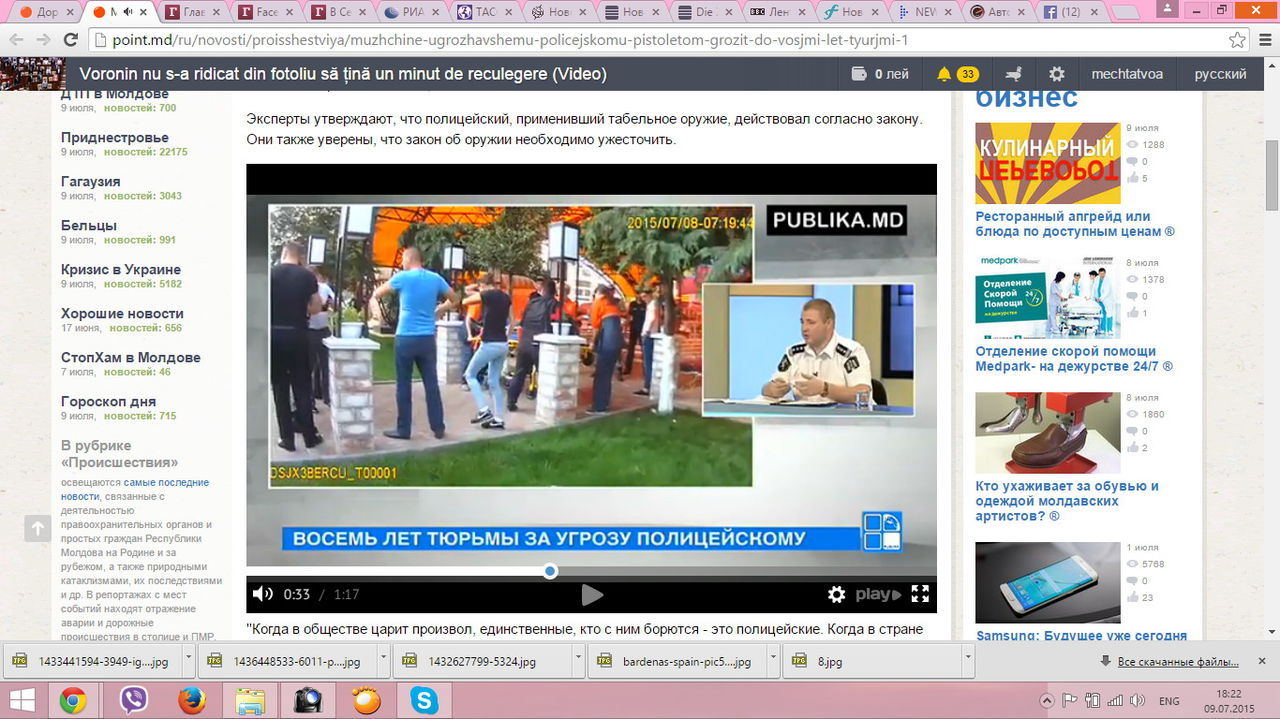Open the Гороскоп дня category

pos(108,401)
